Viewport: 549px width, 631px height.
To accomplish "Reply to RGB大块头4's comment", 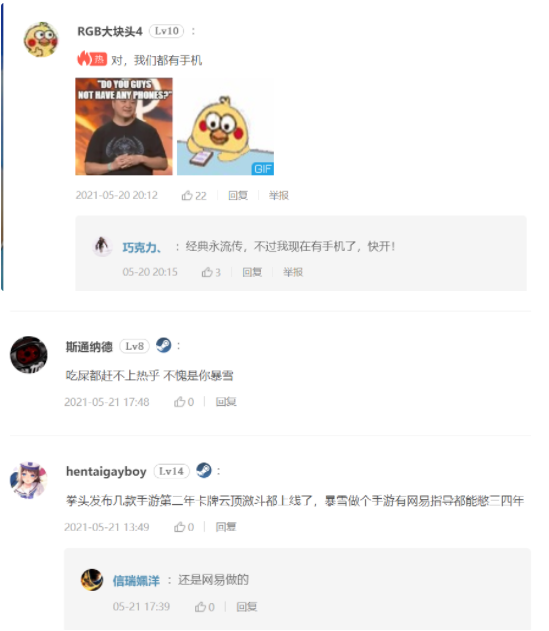I will 238,196.
